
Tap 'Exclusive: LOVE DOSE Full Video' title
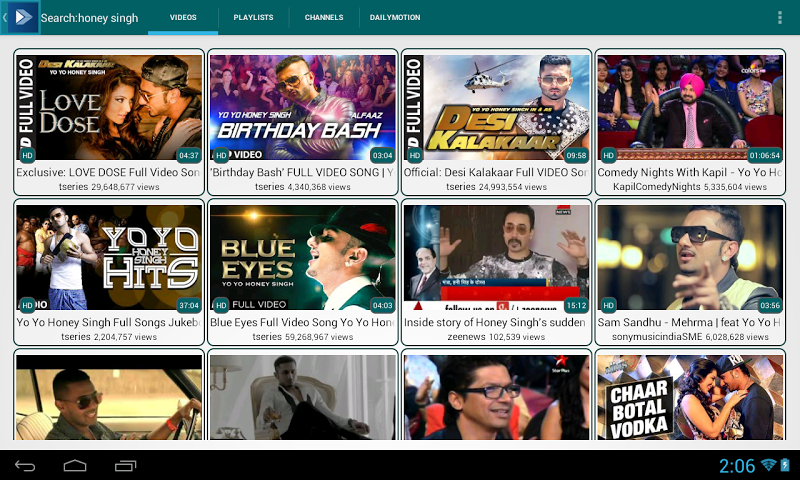(x=108, y=172)
